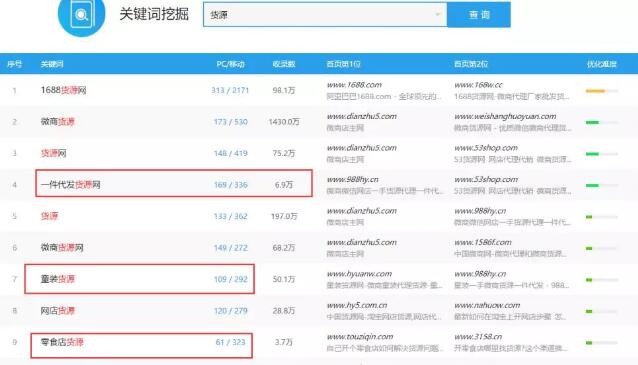Open www.dianzhu5.com in 微商货源 row
Image resolution: width=638 pixels, height=365 pixels.
click(361, 116)
